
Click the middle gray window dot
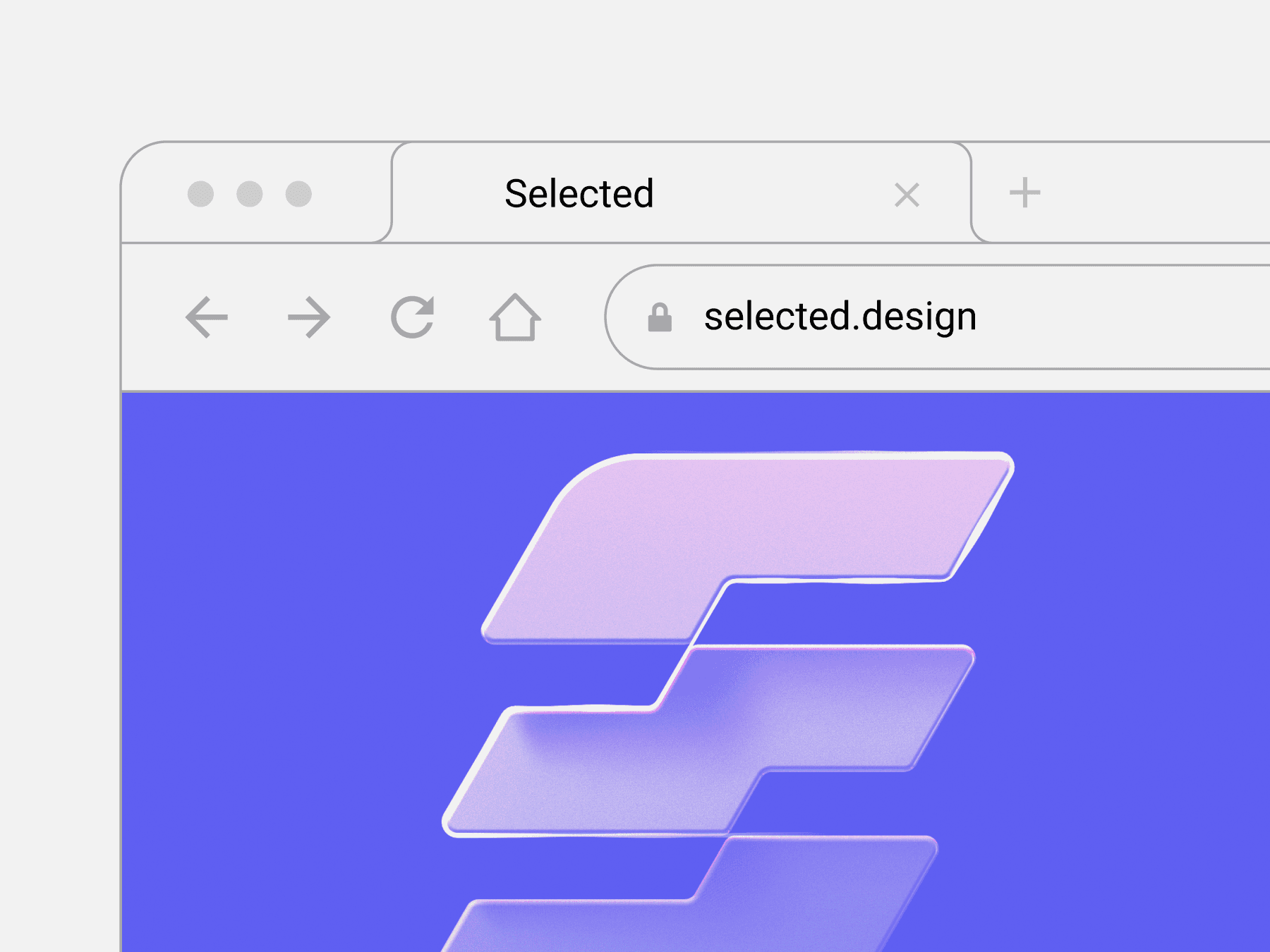point(250,194)
